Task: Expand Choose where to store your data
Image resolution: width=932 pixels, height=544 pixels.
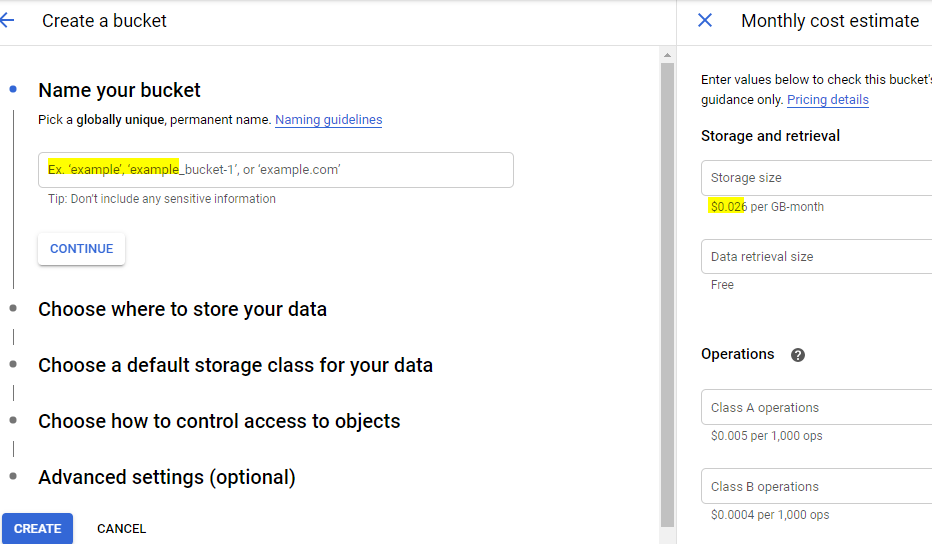Action: (x=182, y=309)
